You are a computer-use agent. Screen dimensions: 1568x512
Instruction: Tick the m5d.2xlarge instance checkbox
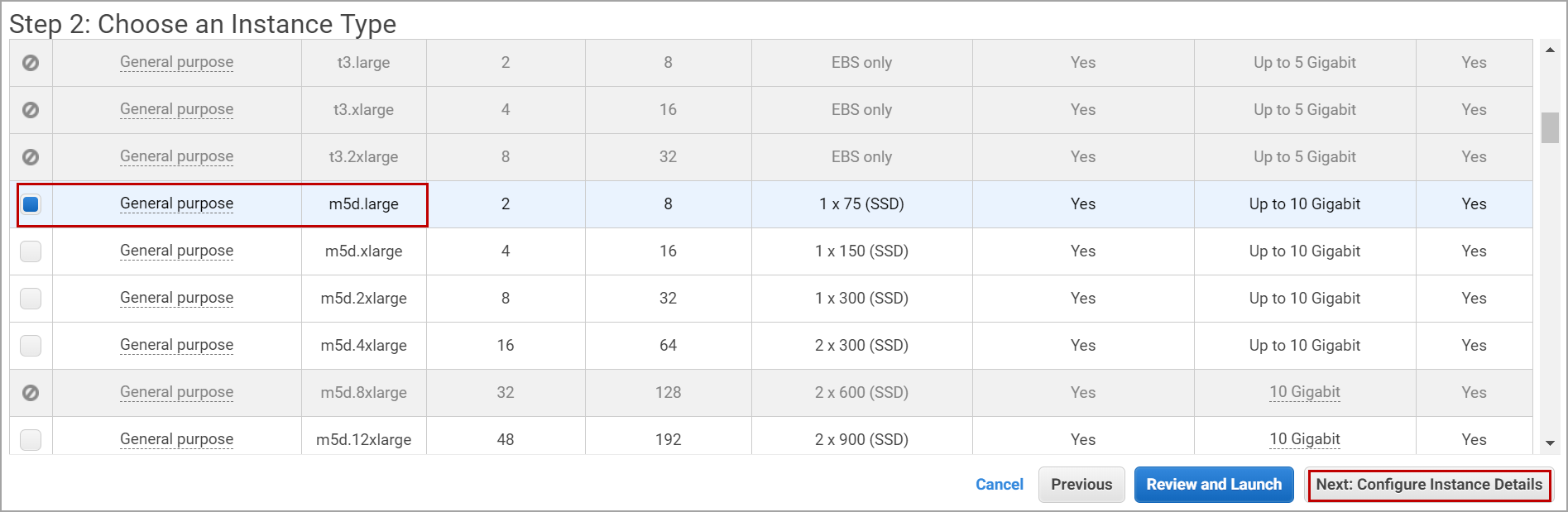click(31, 299)
